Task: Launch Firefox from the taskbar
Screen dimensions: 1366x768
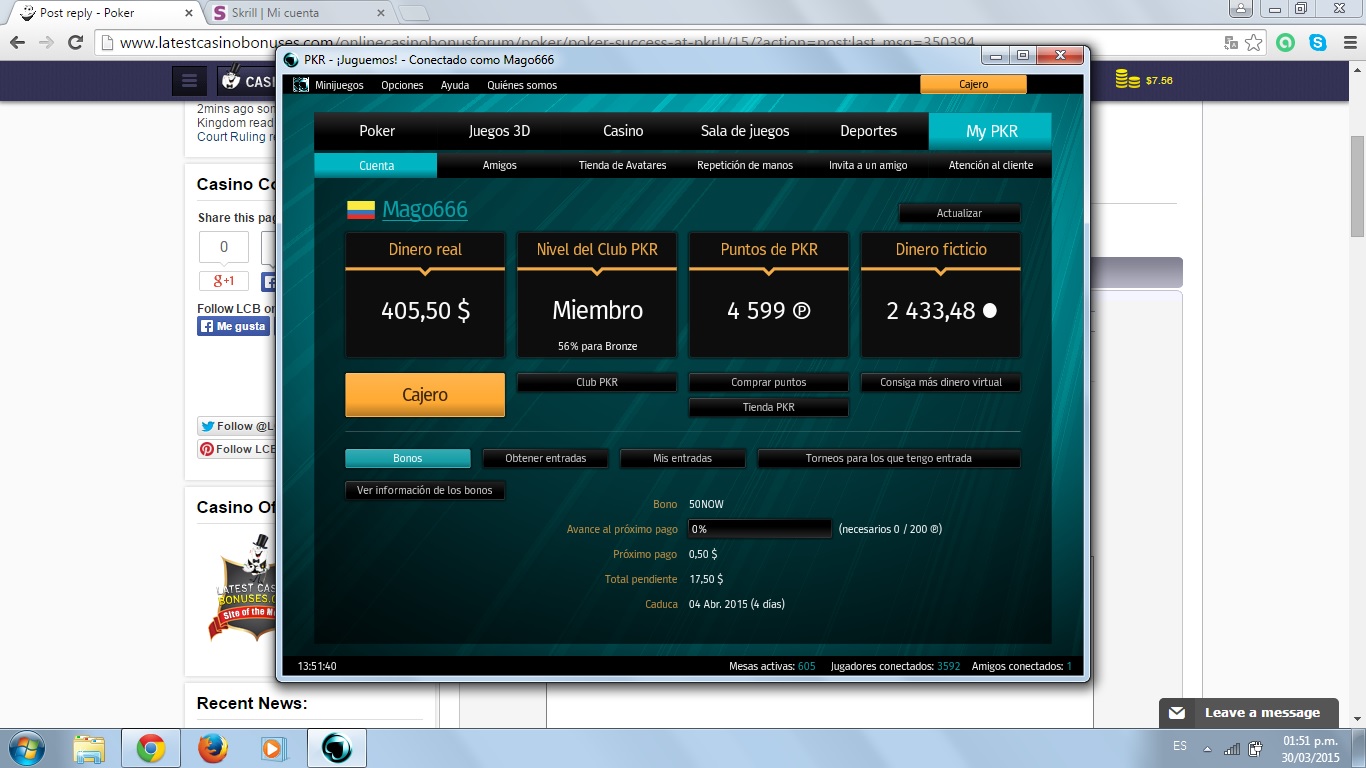Action: point(212,748)
